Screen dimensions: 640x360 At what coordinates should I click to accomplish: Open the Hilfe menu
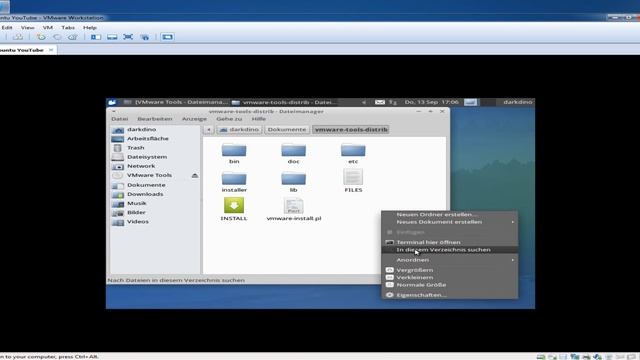click(x=259, y=119)
